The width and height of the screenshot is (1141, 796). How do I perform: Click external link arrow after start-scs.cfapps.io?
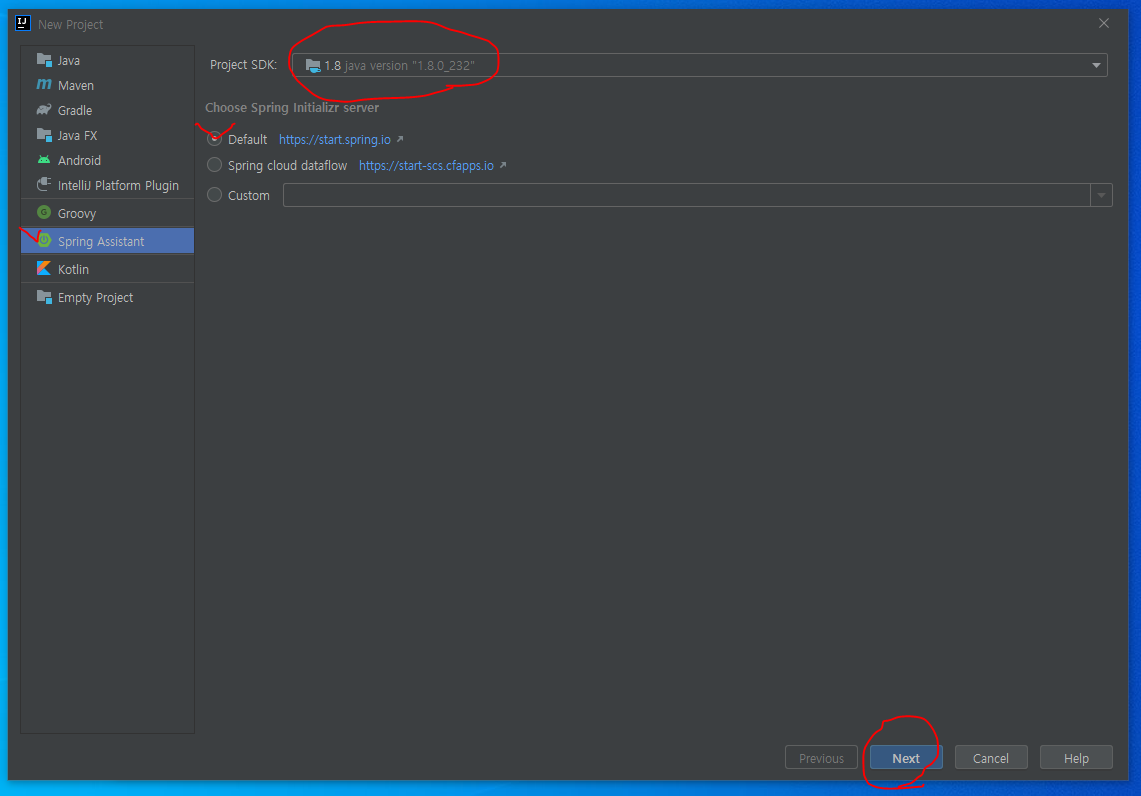503,165
